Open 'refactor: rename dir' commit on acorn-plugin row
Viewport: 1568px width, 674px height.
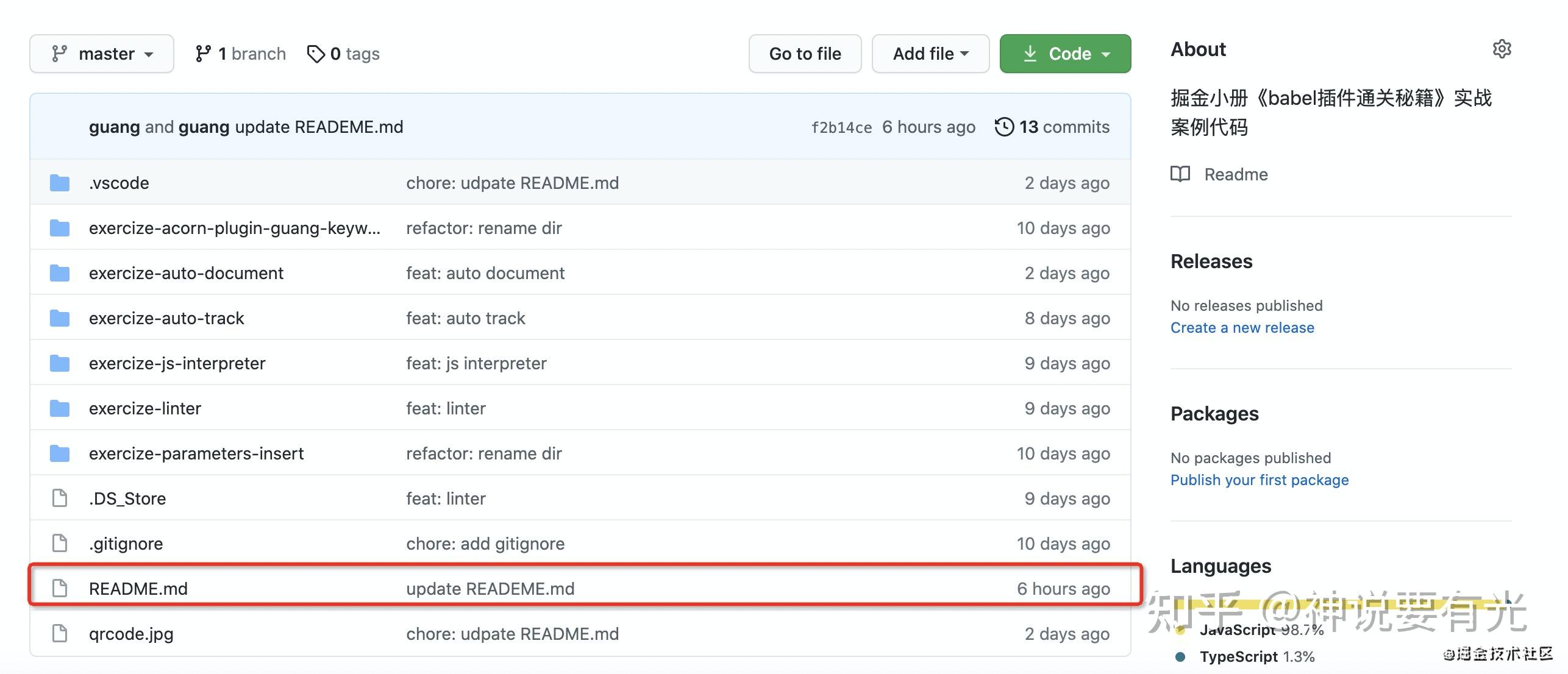coord(484,228)
